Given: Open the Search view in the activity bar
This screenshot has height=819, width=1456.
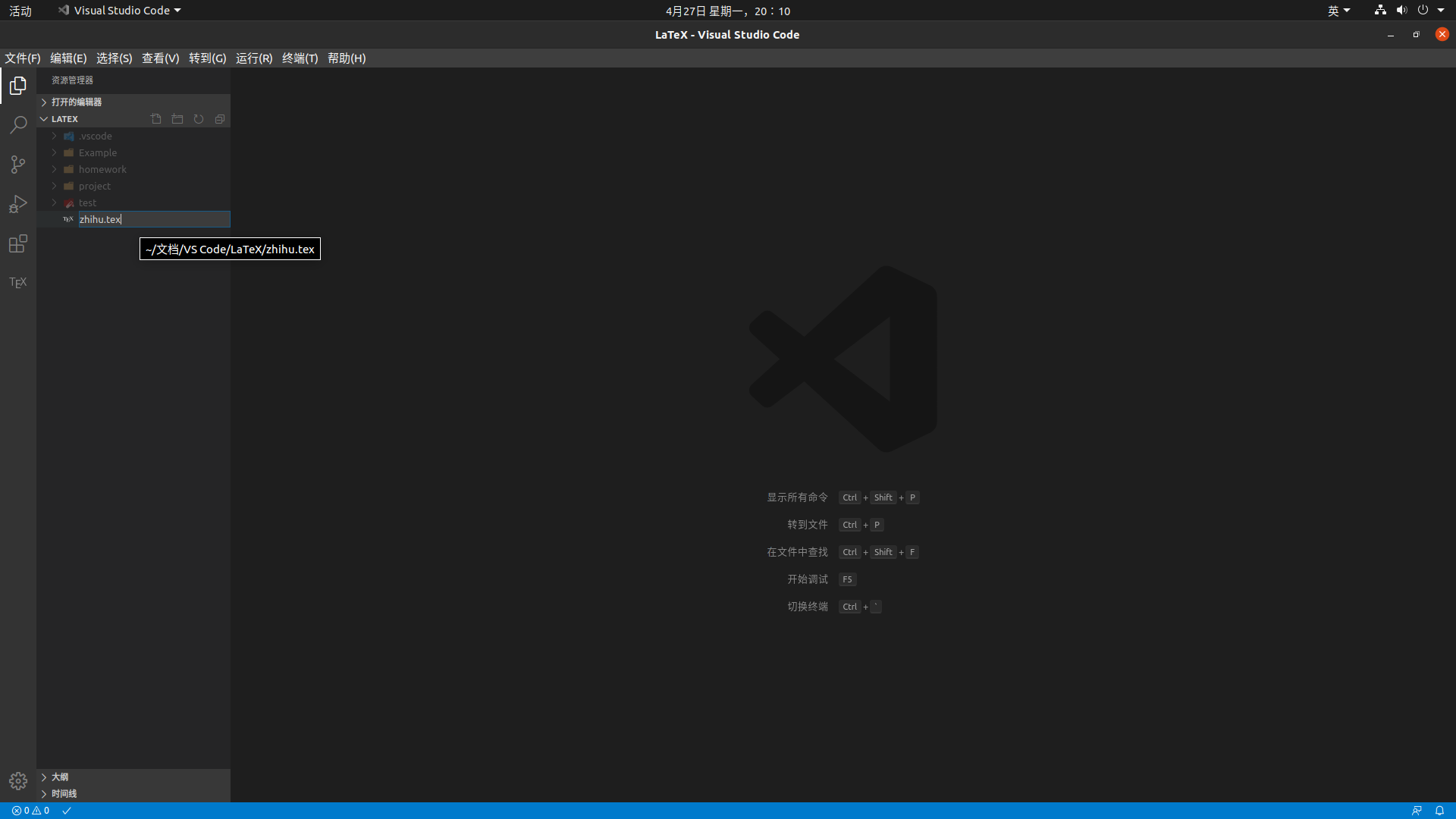Looking at the screenshot, I should click(x=17, y=124).
